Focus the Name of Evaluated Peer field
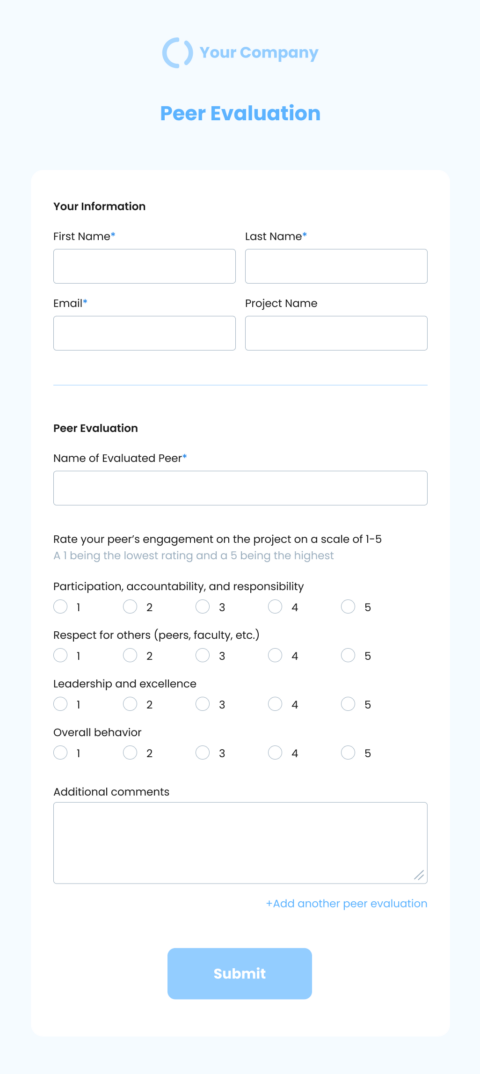 240,488
